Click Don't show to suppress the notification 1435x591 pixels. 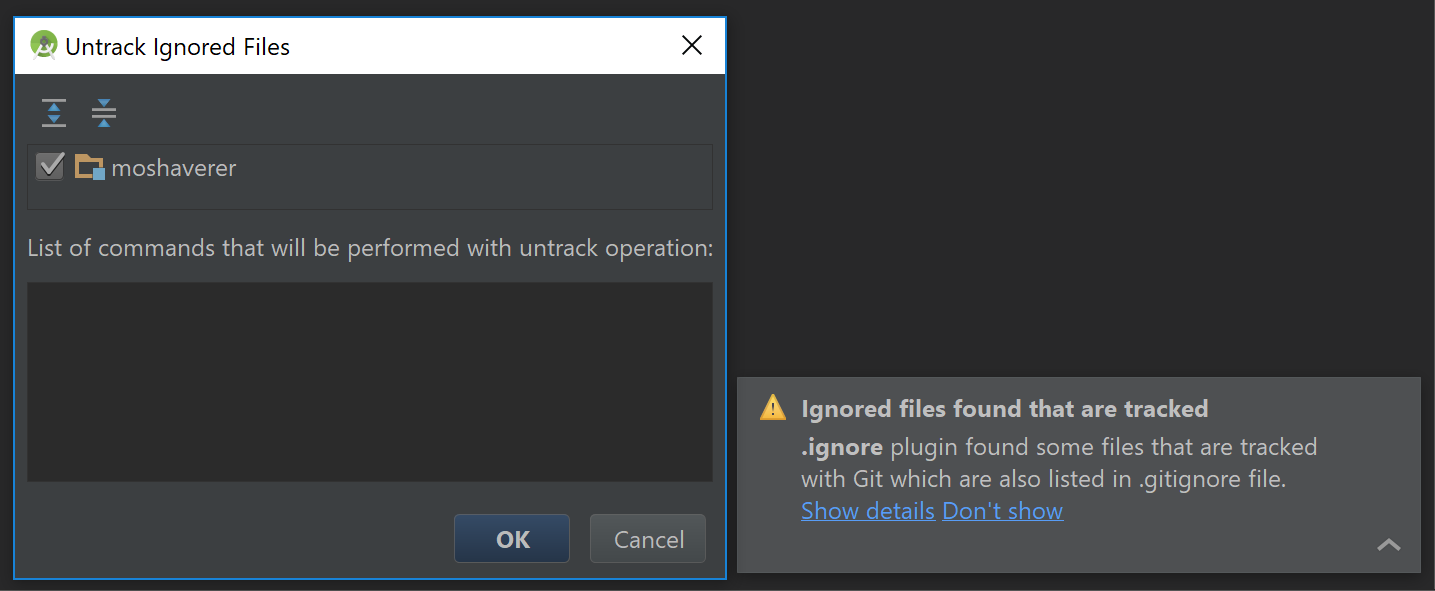tap(1002, 510)
